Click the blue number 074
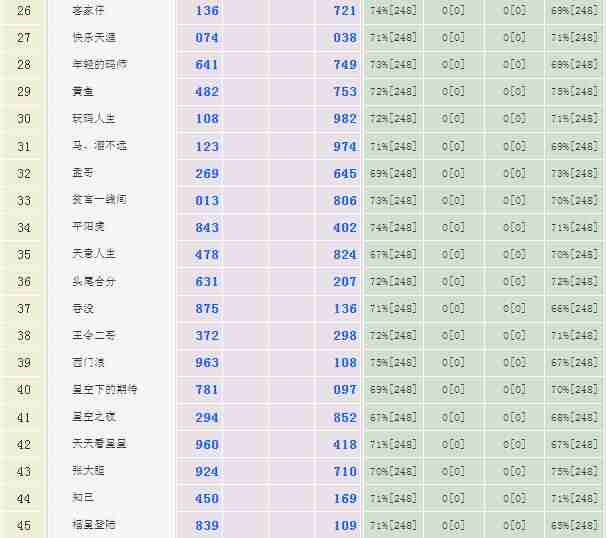The width and height of the screenshot is (606, 538). (207, 38)
